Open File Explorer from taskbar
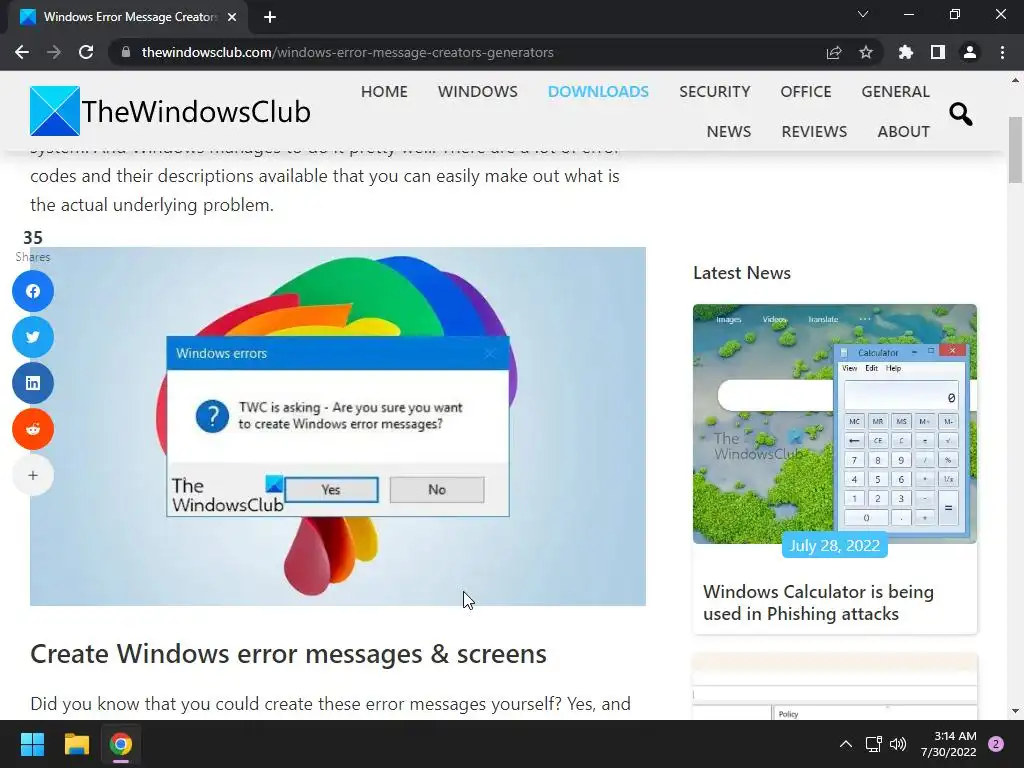This screenshot has width=1024, height=768. pyautogui.click(x=76, y=744)
